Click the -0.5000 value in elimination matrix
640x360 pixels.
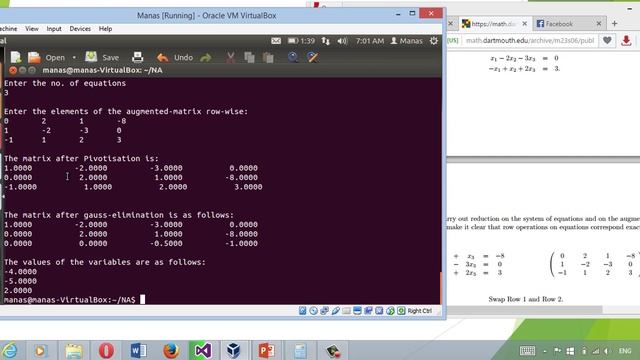click(x=166, y=244)
